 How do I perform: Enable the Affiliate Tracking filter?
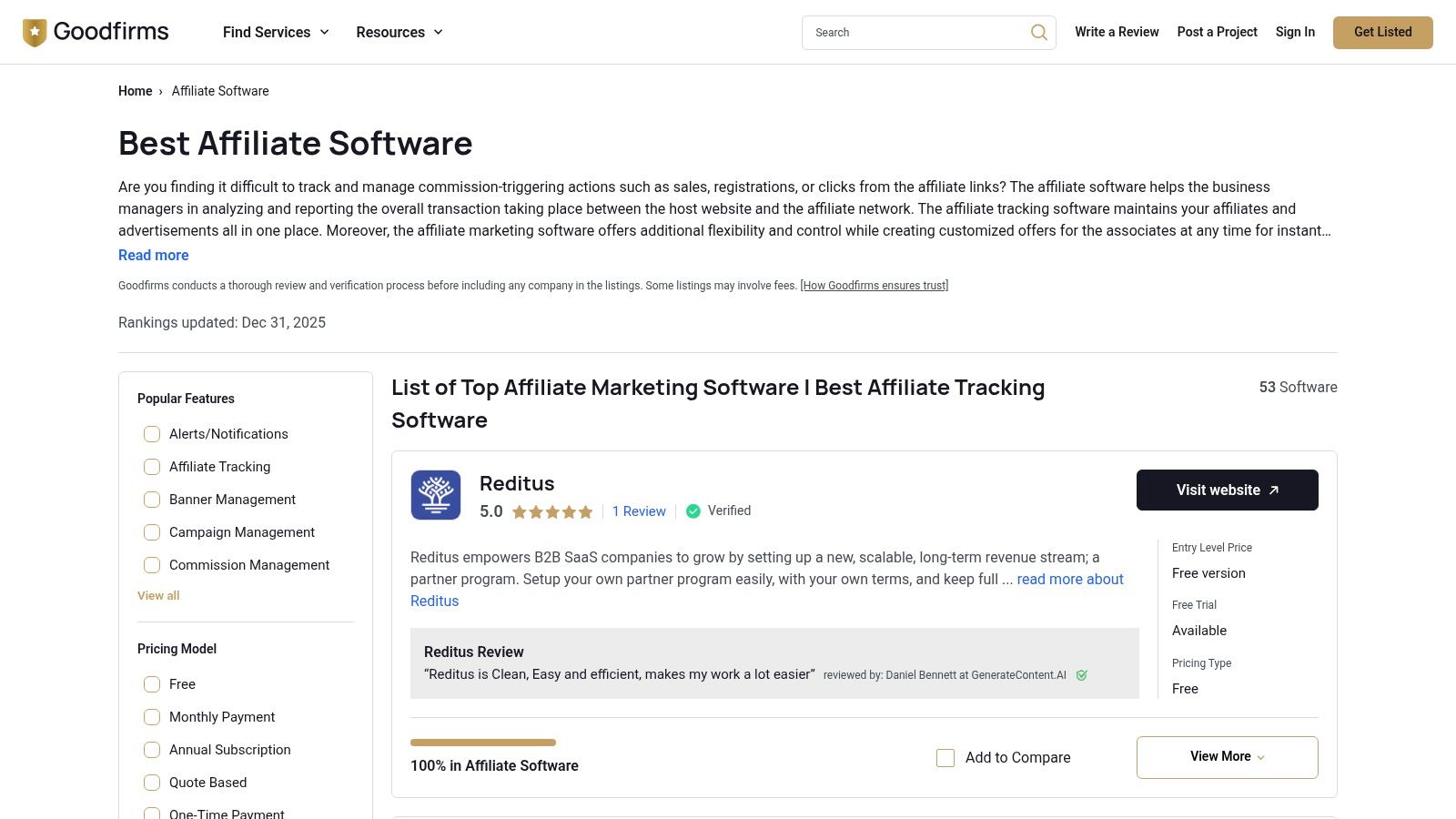click(x=151, y=466)
